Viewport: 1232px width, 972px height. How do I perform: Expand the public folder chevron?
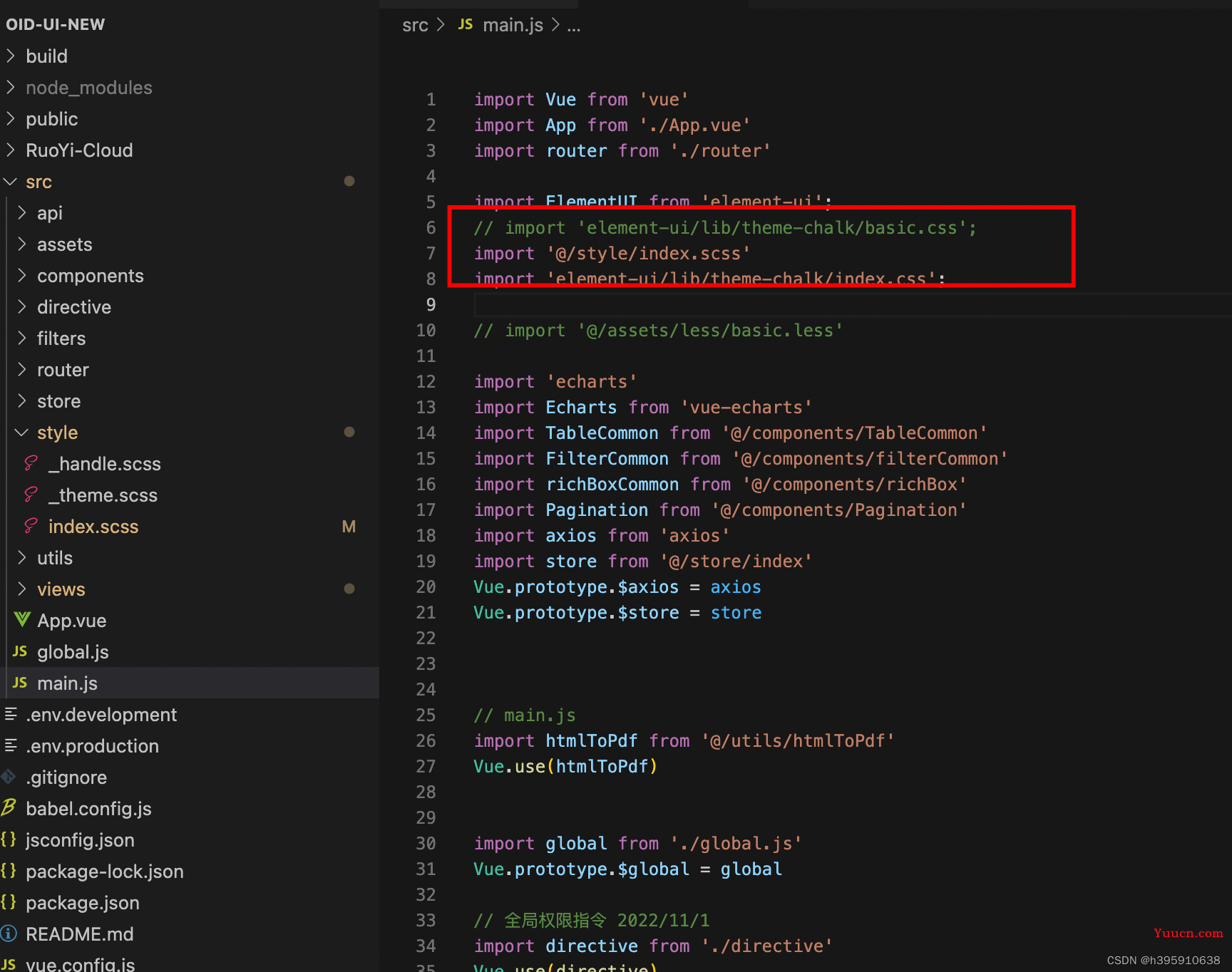(11, 118)
